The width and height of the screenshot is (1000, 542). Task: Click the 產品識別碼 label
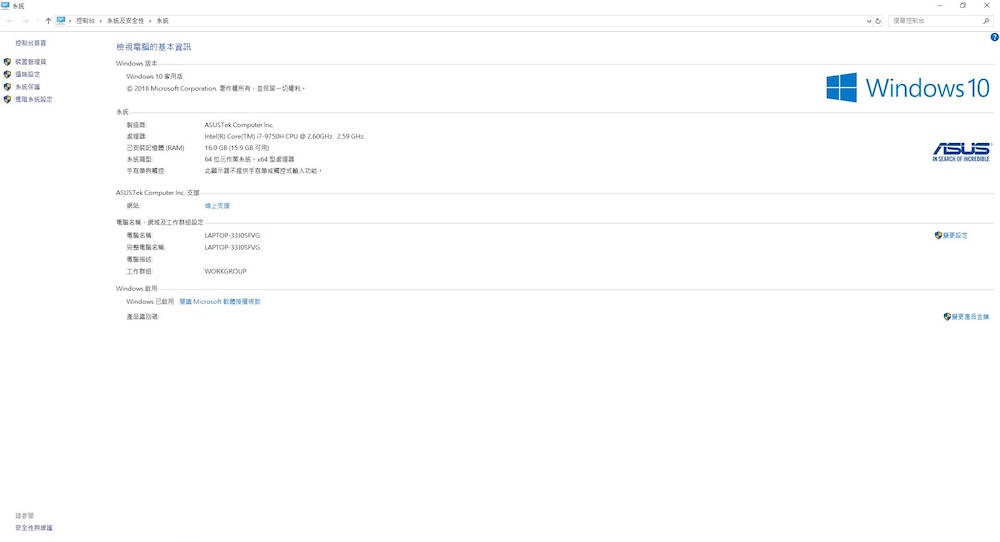tap(142, 317)
